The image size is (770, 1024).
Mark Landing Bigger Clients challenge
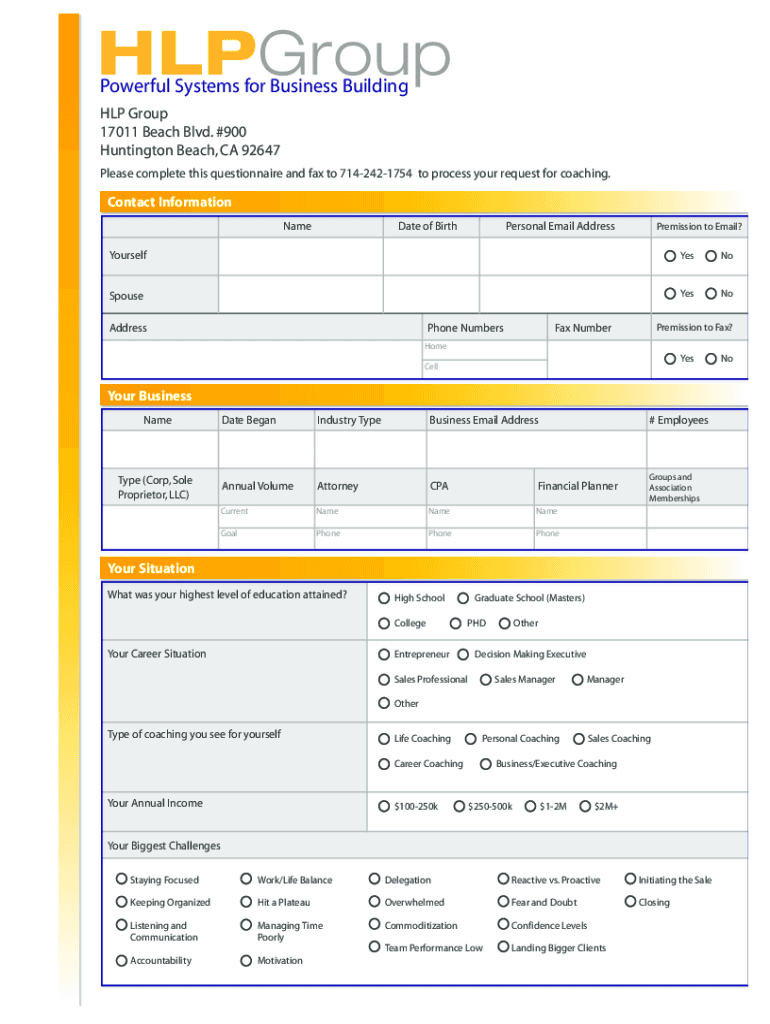pyautogui.click(x=503, y=947)
